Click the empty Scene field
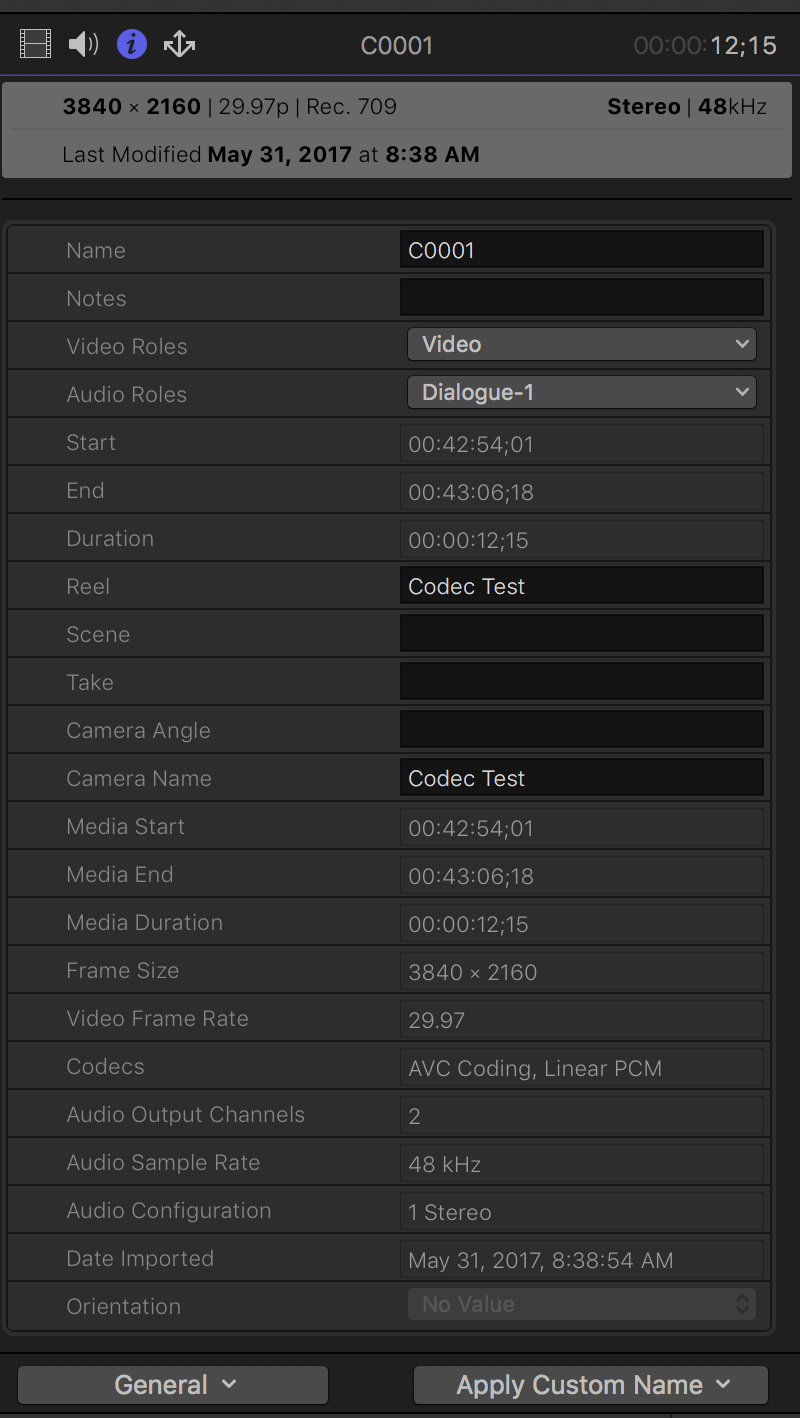The width and height of the screenshot is (800, 1418). (x=581, y=634)
